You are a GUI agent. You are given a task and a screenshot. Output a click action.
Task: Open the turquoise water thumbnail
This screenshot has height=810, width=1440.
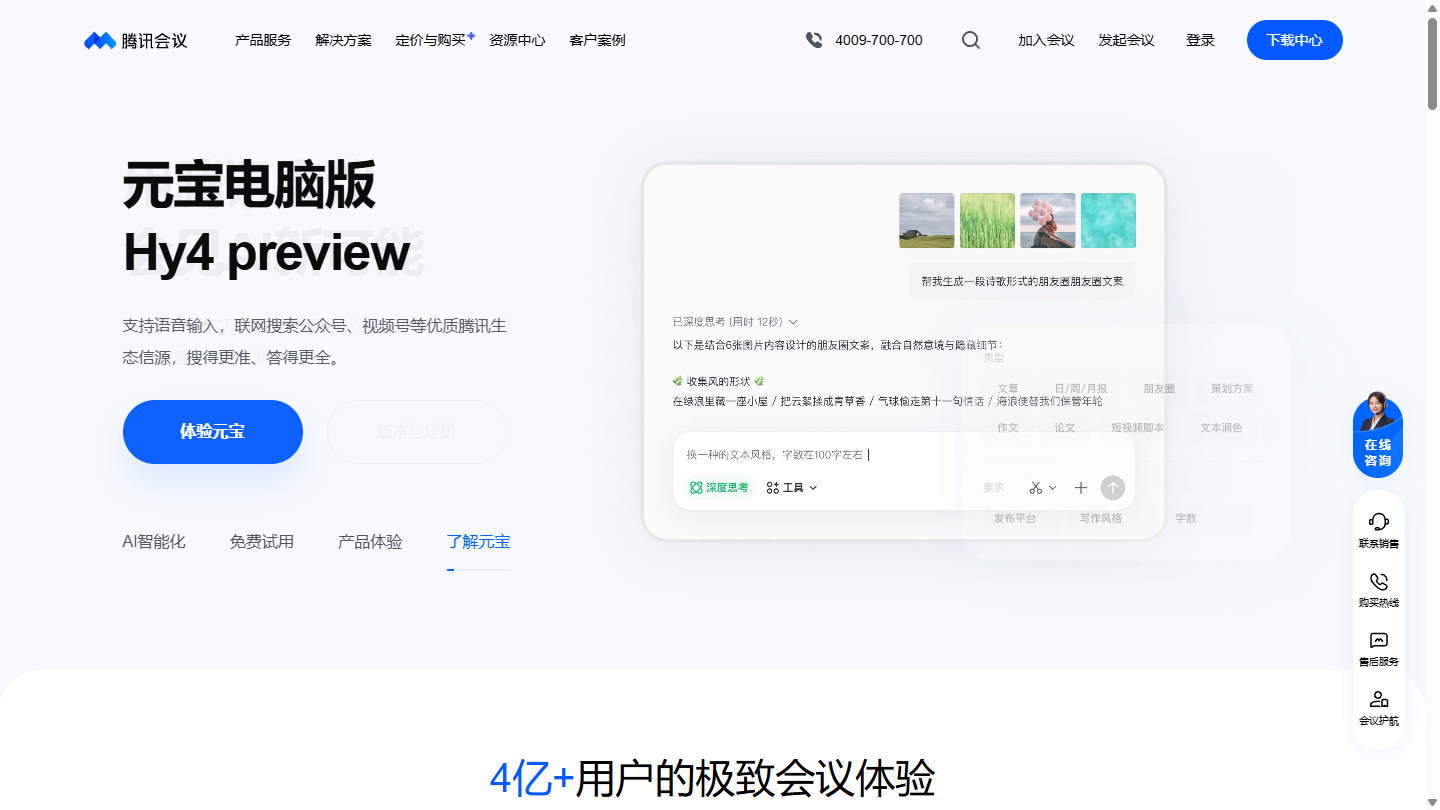[1109, 220]
